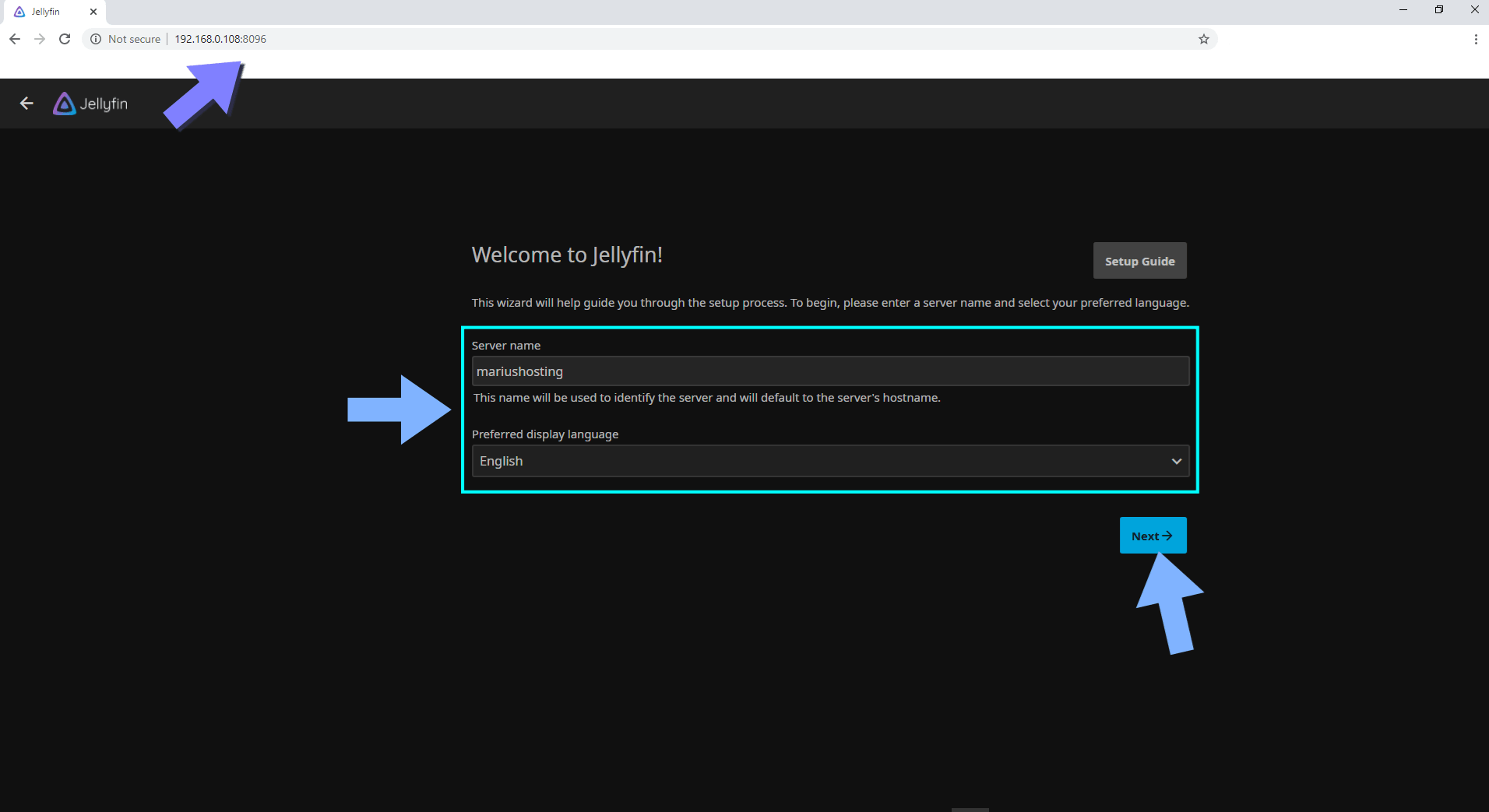
Task: Click the browser forward arrow
Action: click(40, 39)
